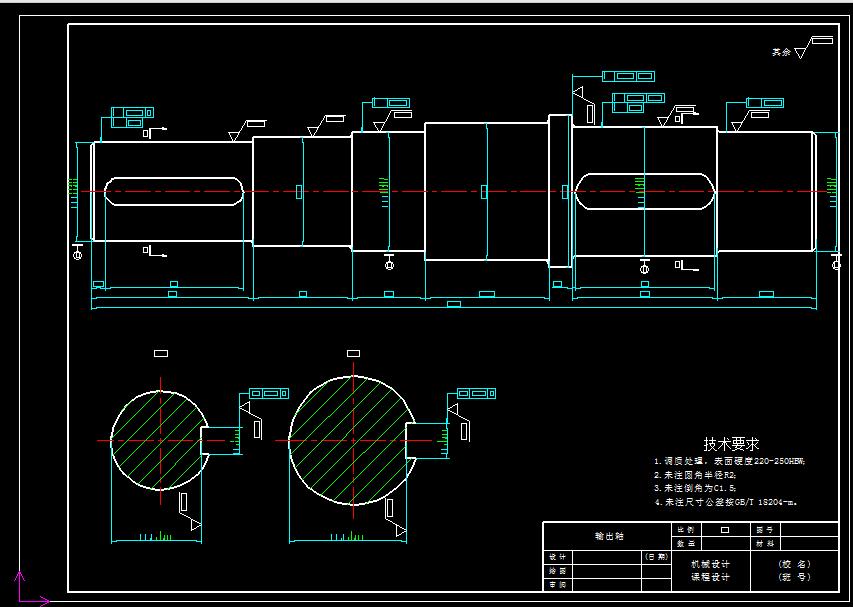This screenshot has width=853, height=607.
Task: Select note 1 about 220-250HBW hardness
Action: [x=729, y=461]
